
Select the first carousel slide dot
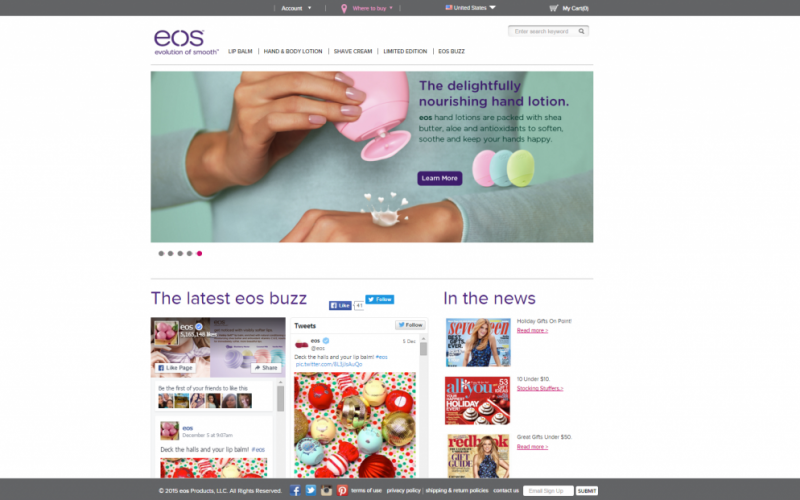click(161, 254)
